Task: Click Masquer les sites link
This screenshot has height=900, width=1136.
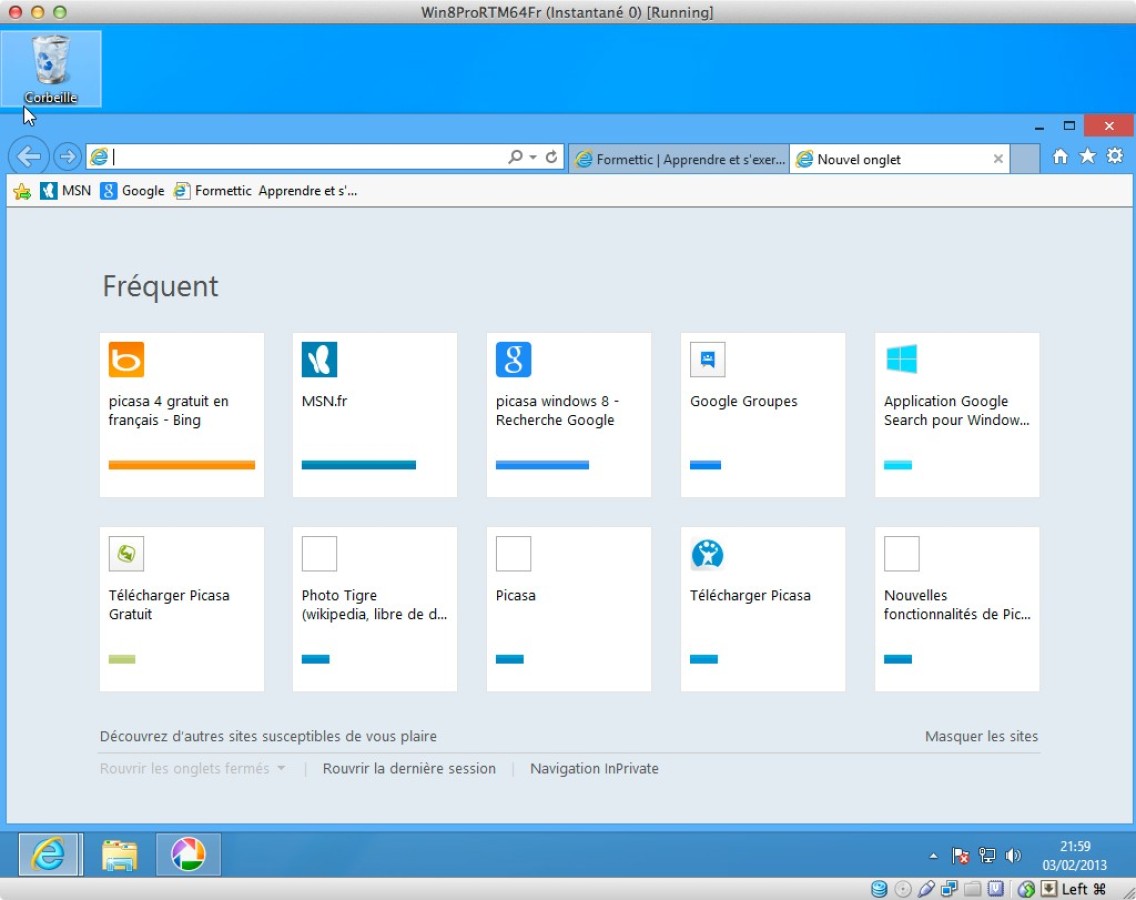Action: pyautogui.click(x=981, y=736)
